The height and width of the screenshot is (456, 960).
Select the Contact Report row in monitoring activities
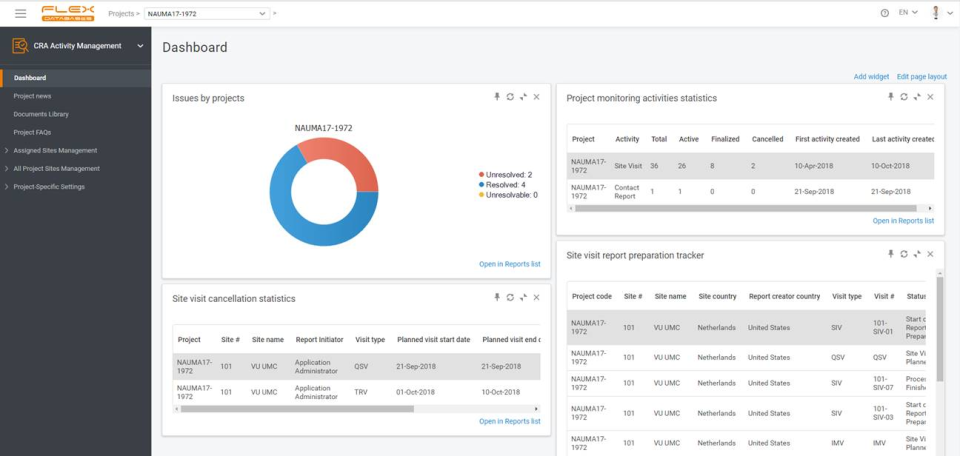pos(751,192)
